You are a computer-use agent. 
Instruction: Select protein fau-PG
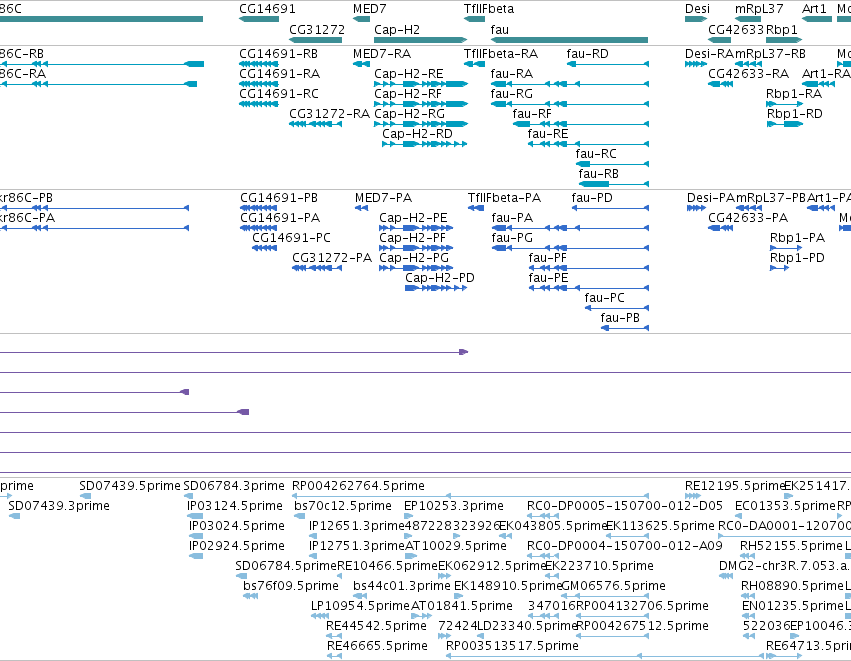(x=512, y=238)
